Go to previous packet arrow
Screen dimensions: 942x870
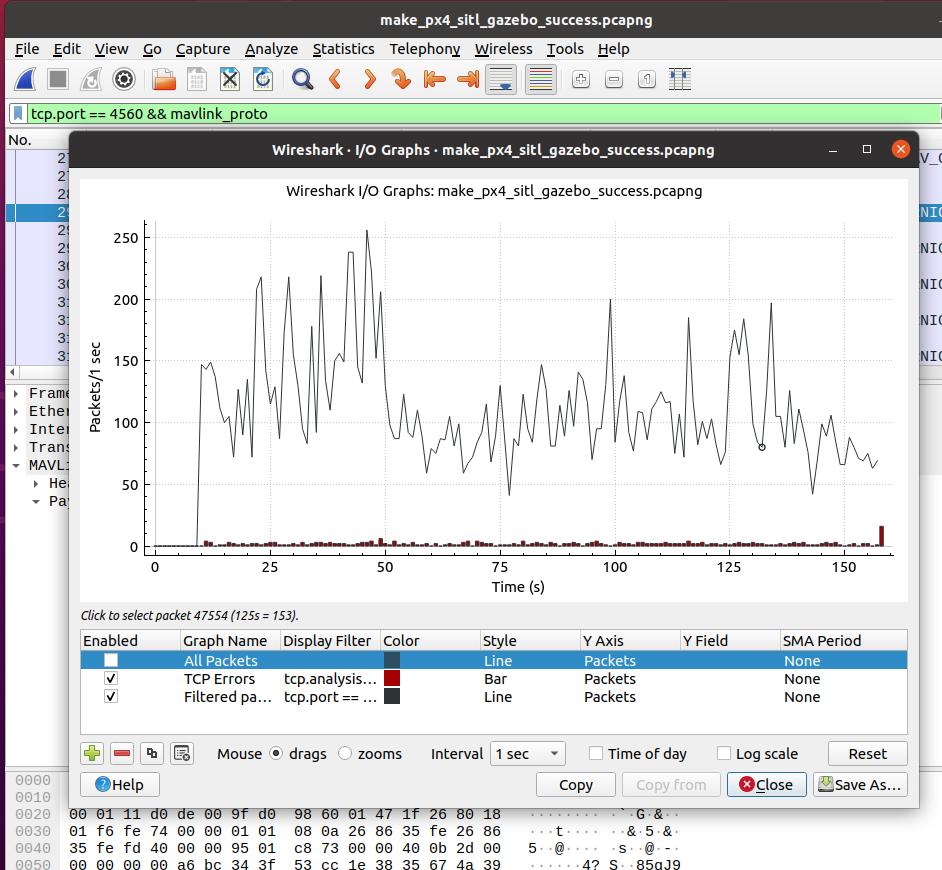point(336,79)
